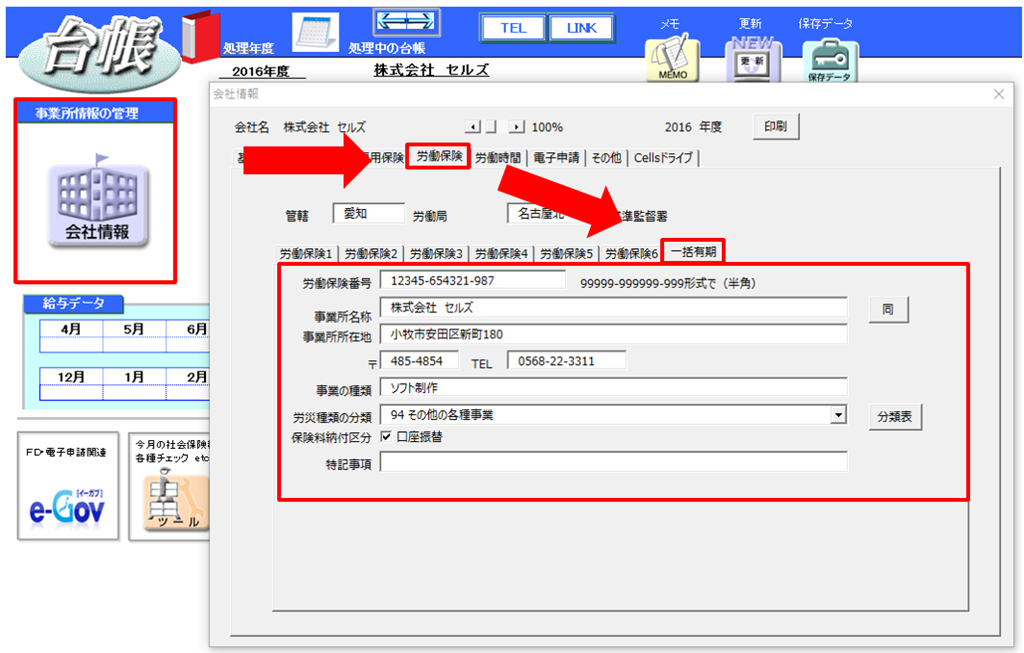Click the postal code field 485-4854

tap(419, 361)
